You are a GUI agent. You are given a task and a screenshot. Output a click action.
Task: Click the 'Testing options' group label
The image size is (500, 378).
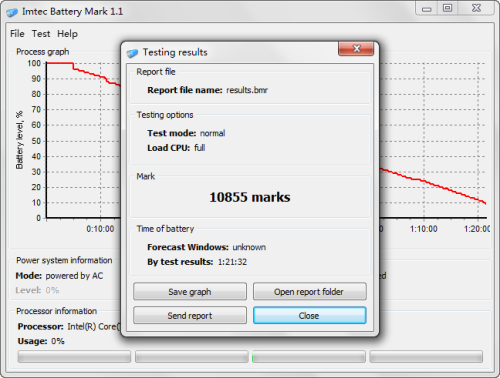(165, 115)
